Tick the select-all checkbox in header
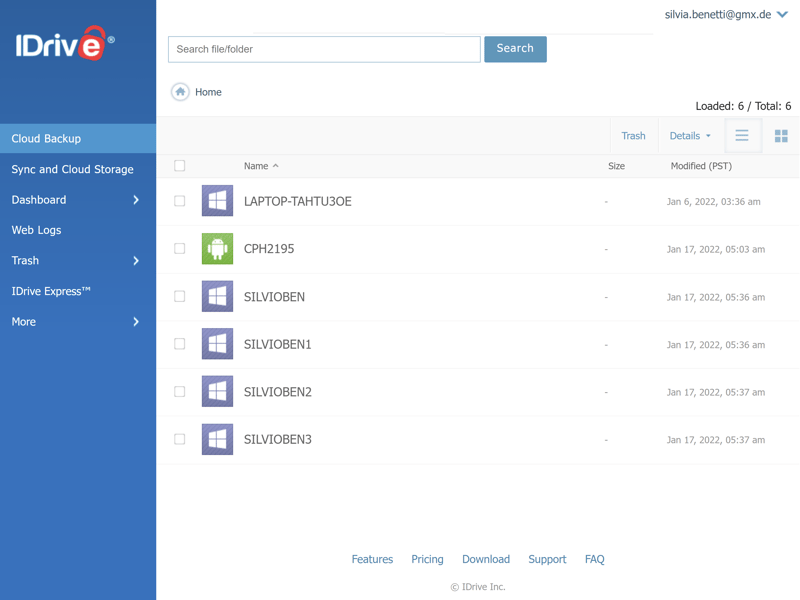 [180, 166]
